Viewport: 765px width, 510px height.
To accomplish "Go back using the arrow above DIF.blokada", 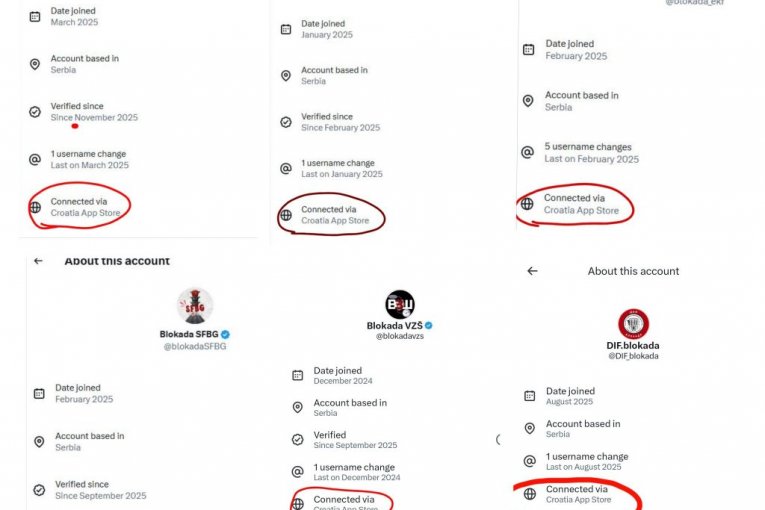I will tap(532, 271).
